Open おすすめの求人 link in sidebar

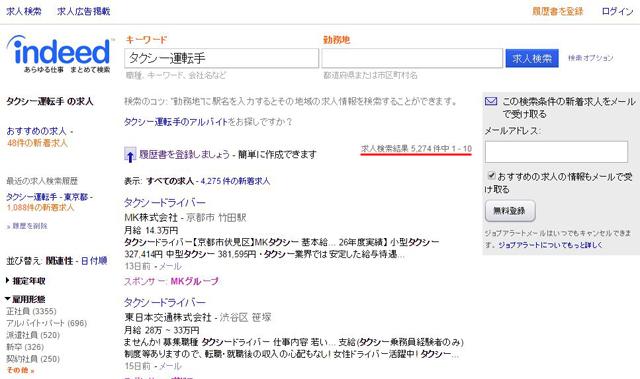click(36, 131)
